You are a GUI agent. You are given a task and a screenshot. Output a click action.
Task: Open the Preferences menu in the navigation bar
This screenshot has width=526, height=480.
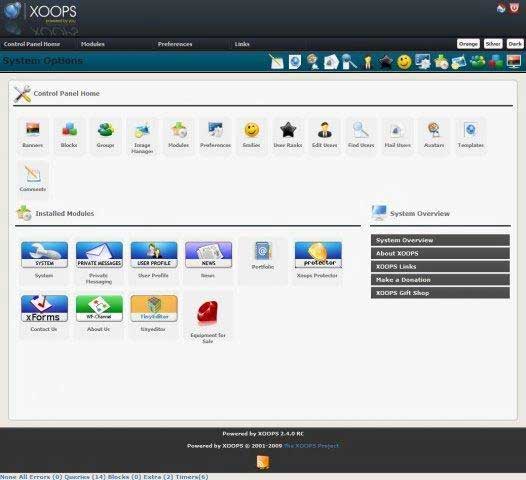175,44
